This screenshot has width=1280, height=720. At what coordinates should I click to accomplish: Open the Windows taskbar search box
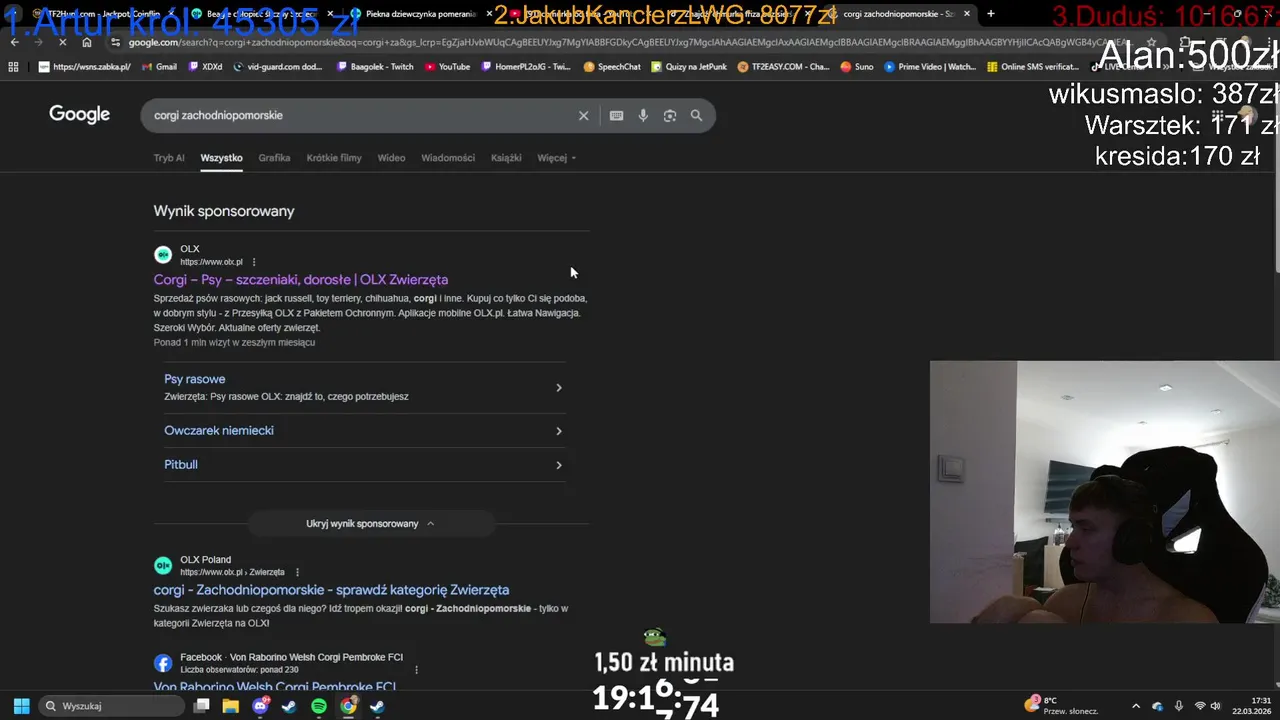click(112, 706)
